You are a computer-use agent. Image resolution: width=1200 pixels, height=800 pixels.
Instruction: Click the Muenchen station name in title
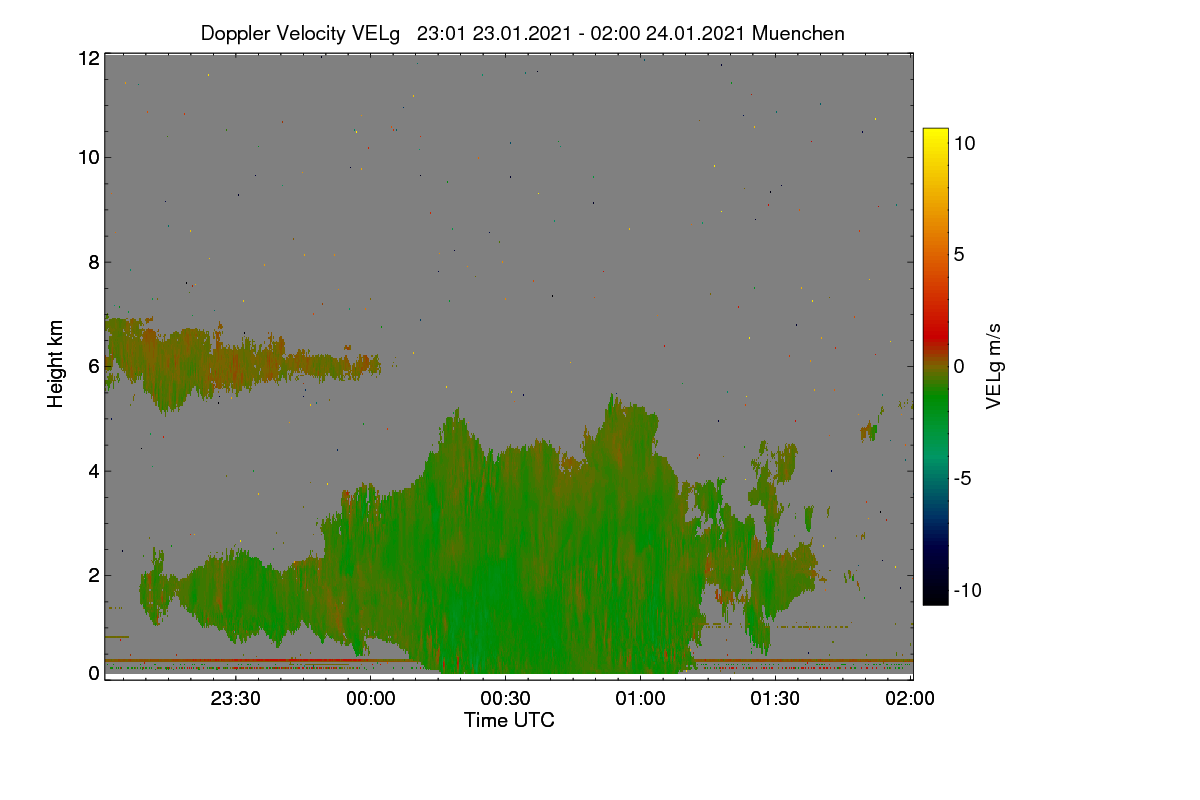798,33
